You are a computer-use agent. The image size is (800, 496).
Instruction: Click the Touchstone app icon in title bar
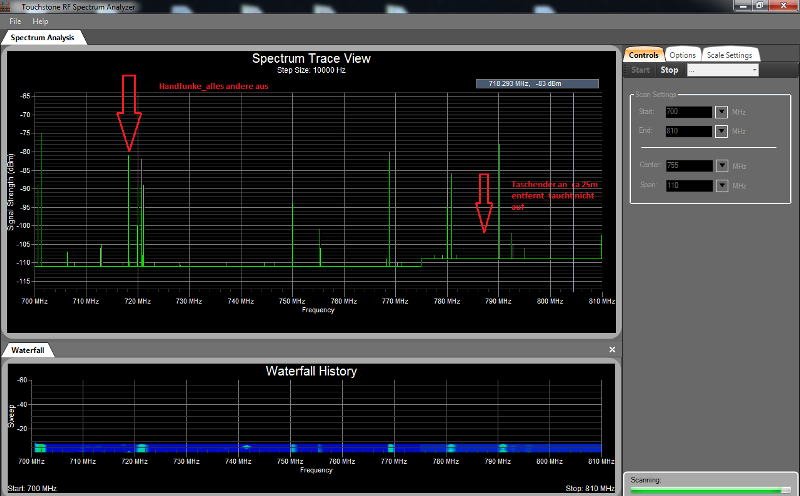(x=5, y=7)
